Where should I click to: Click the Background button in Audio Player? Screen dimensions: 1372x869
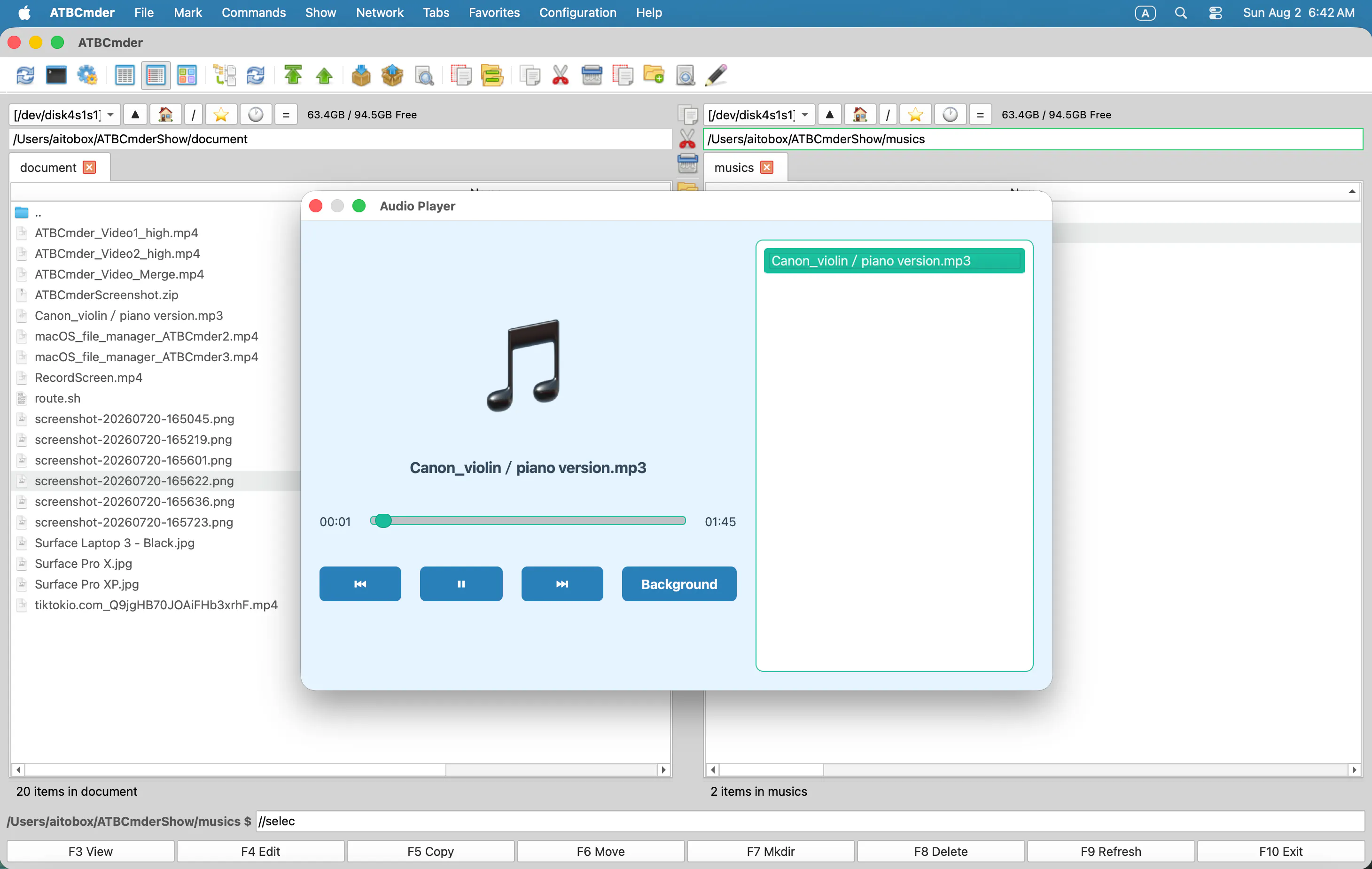coord(679,584)
